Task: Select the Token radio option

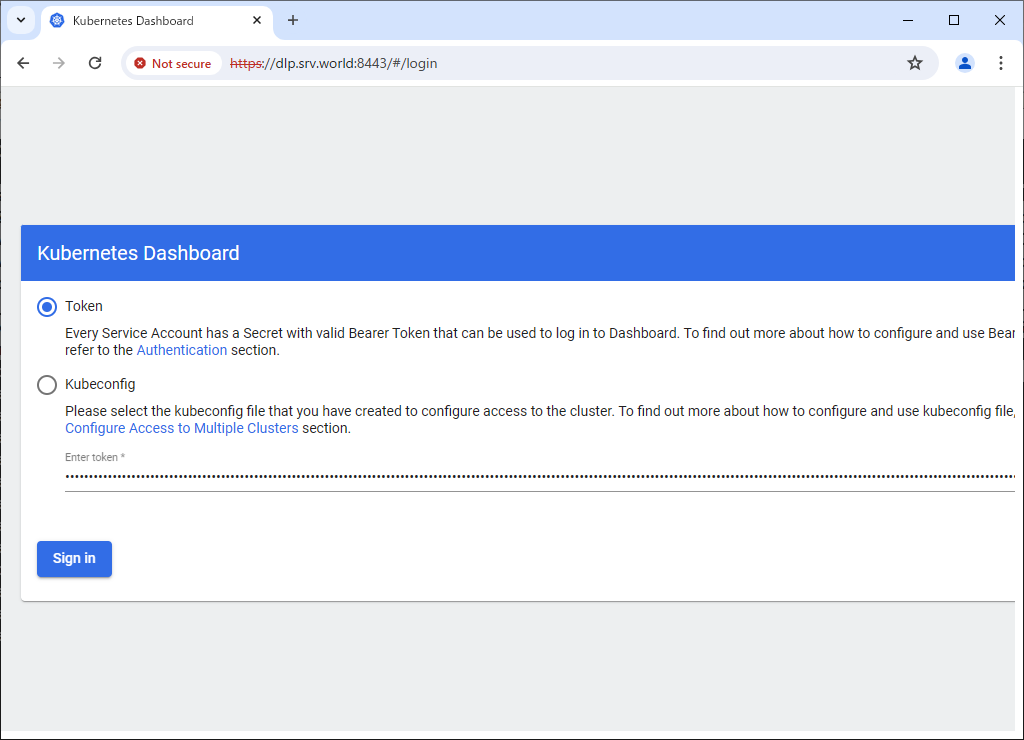Action: [x=47, y=307]
